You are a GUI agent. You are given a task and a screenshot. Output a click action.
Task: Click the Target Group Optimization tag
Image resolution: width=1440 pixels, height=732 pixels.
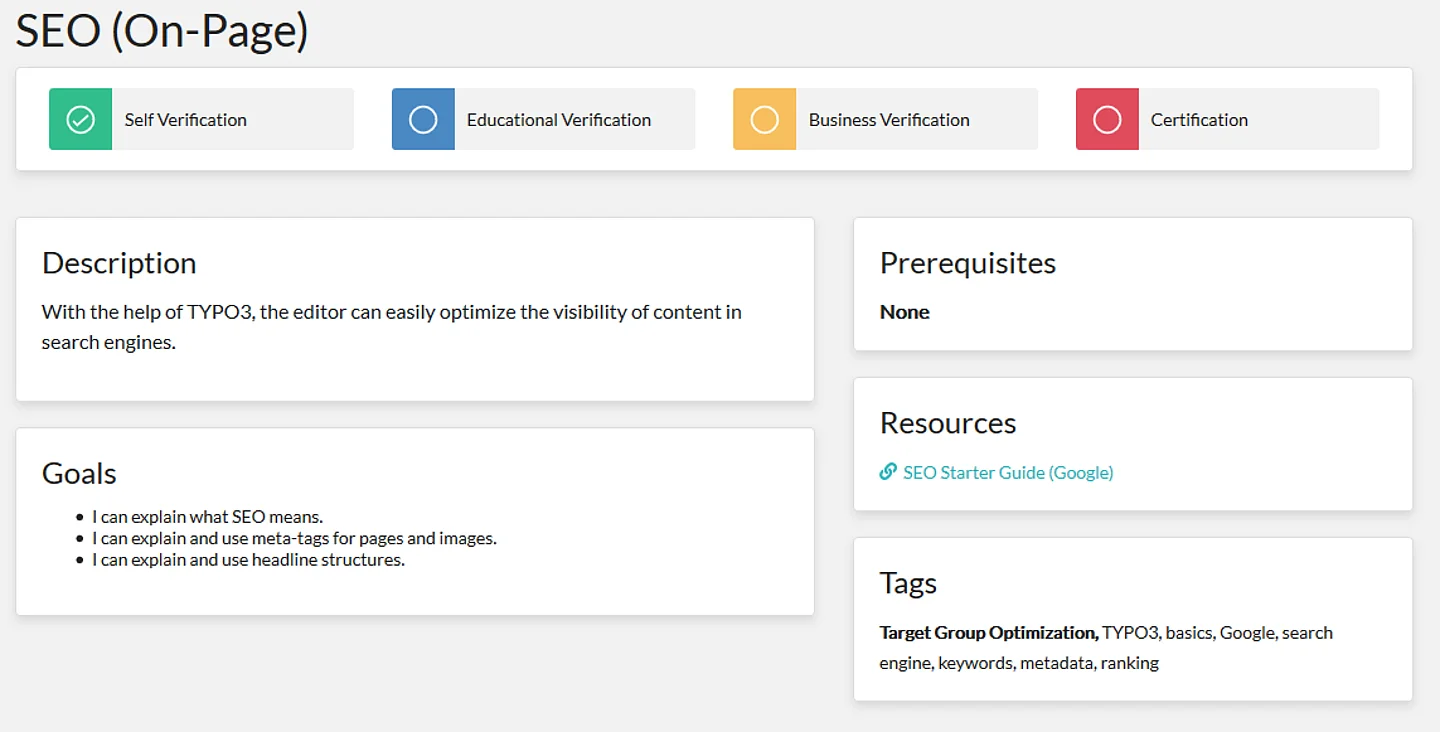[x=988, y=633]
